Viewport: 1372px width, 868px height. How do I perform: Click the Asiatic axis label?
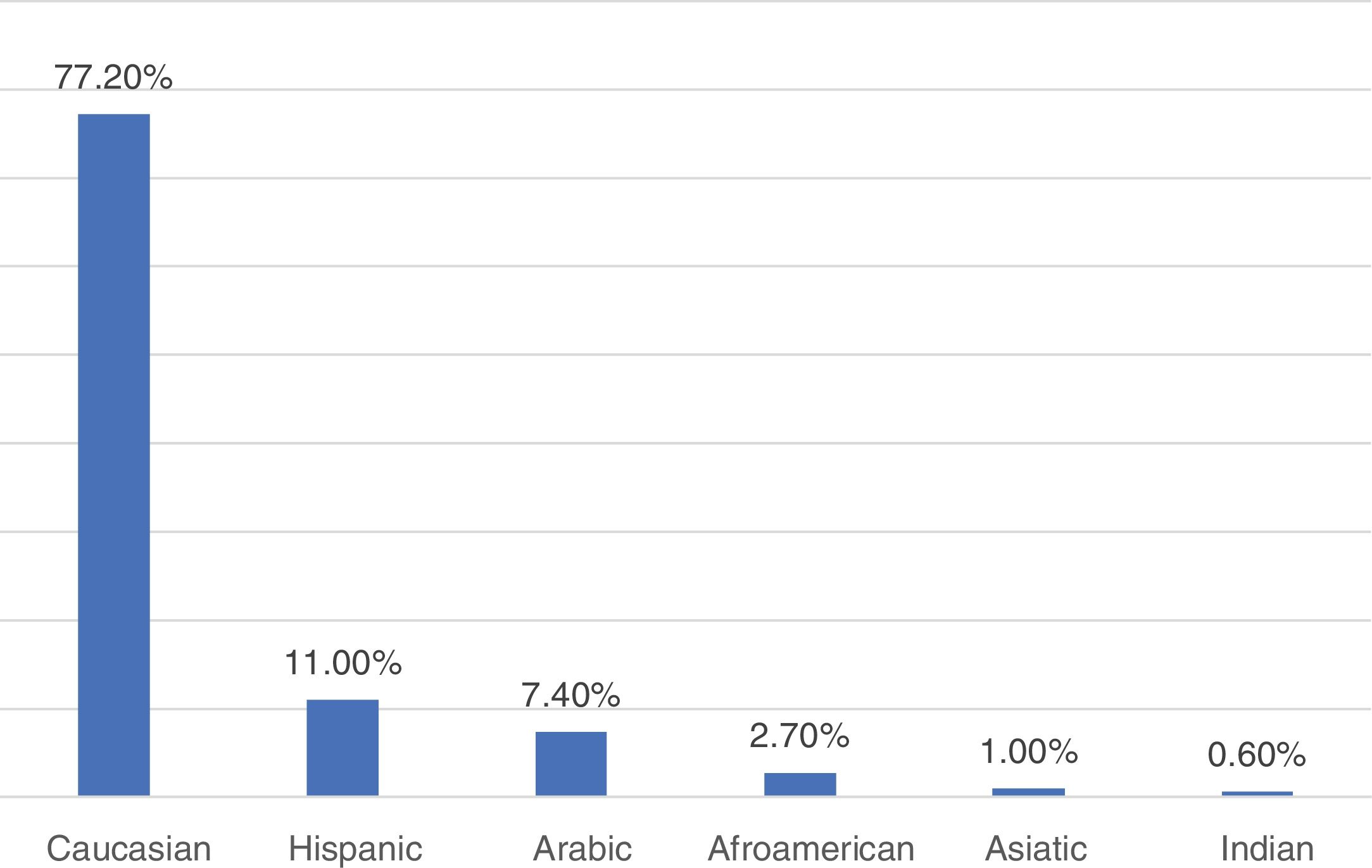pos(1036,848)
